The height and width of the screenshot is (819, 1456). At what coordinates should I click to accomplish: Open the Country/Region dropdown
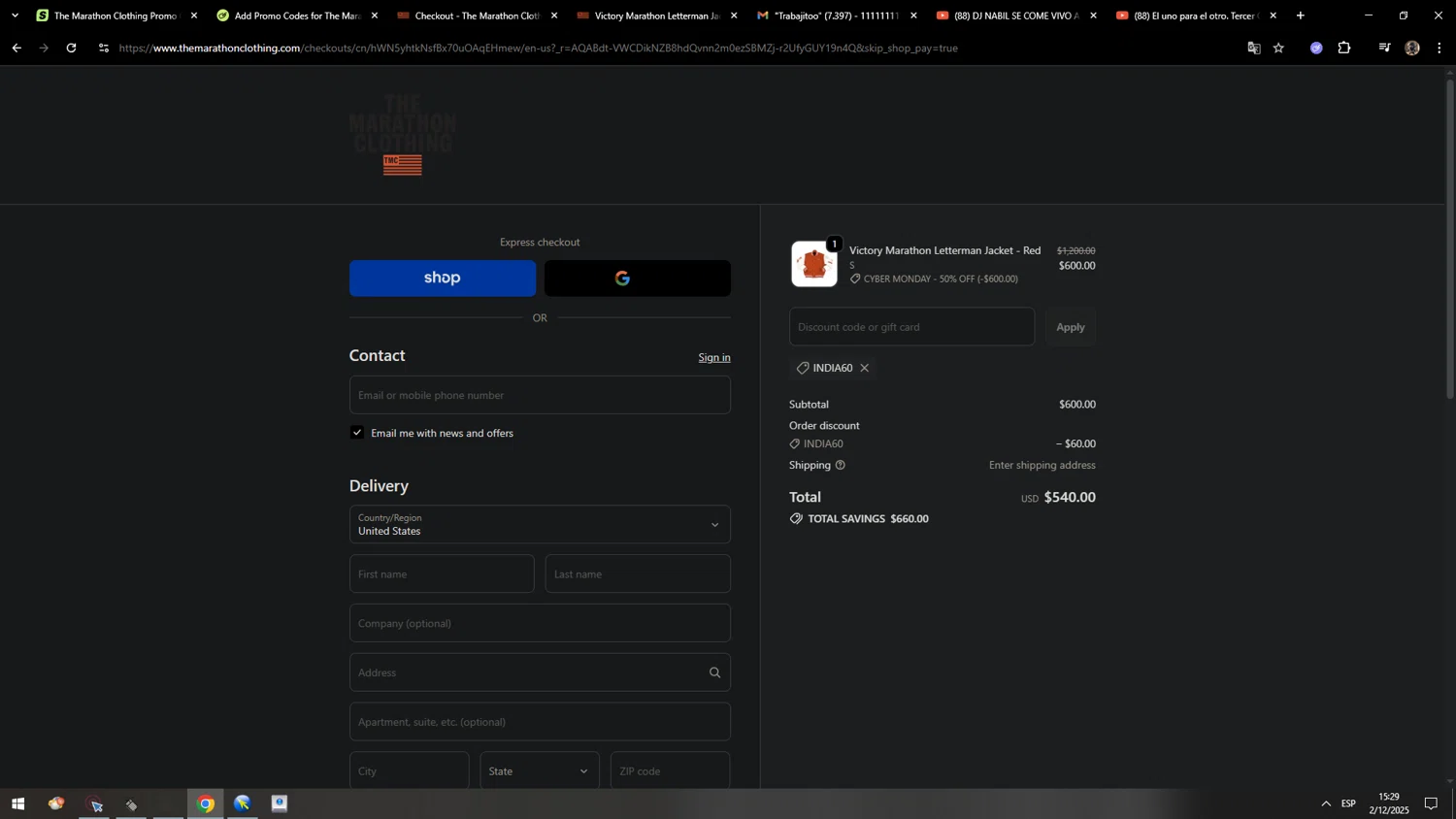[540, 525]
